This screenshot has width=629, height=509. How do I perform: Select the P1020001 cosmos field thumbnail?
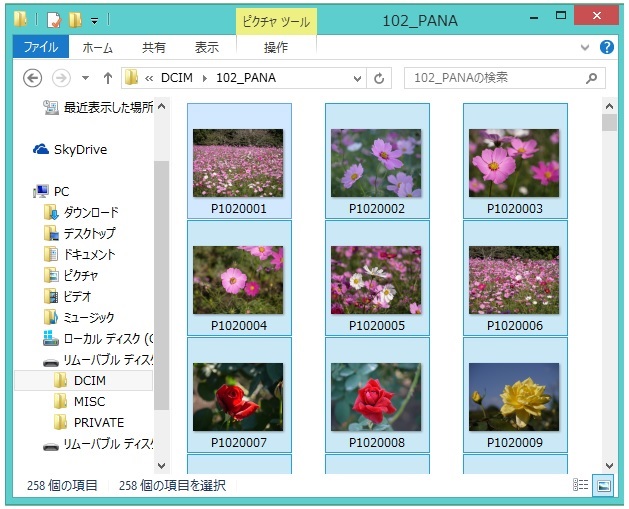239,161
